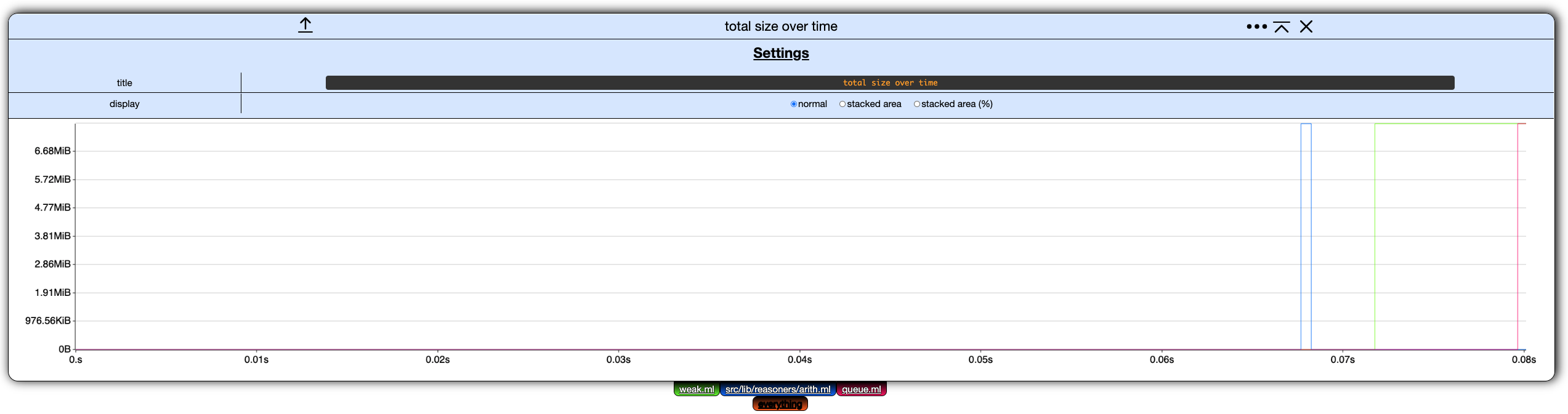Click the 5.72MiB y-axis label
Image resolution: width=1568 pixels, height=414 pixels.
52,180
